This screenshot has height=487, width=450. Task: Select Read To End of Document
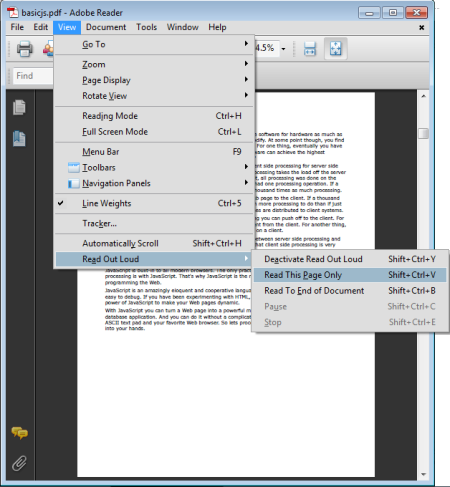350,291
